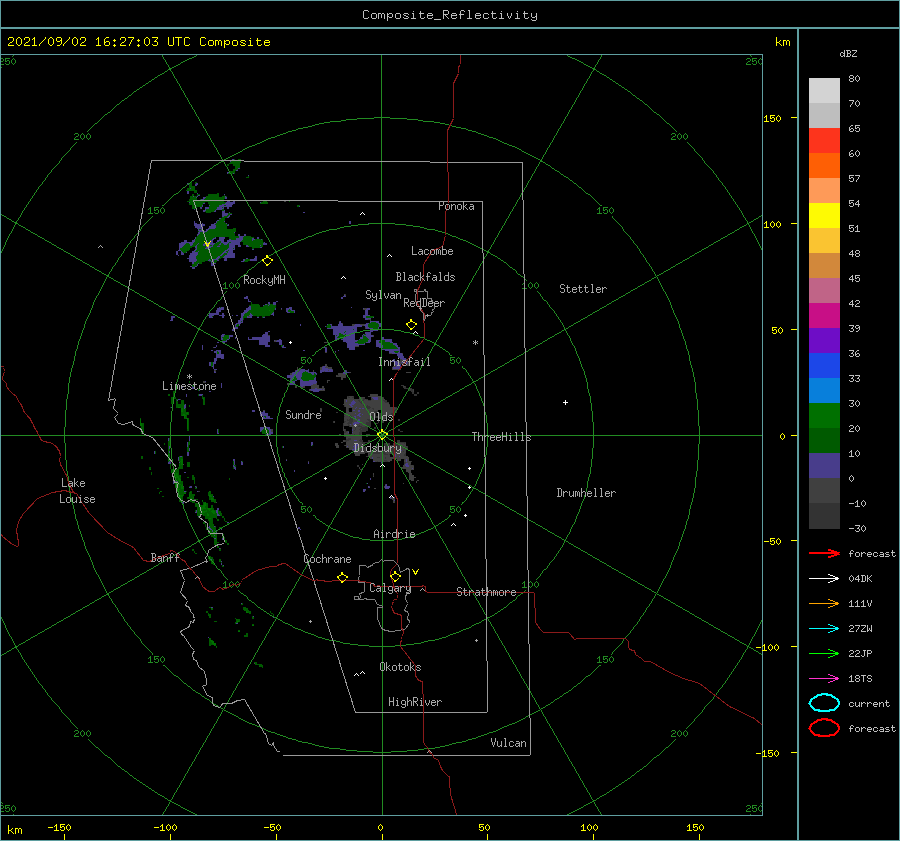This screenshot has width=900, height=841.
Task: Click the Okotoks city label
Action: (400, 667)
